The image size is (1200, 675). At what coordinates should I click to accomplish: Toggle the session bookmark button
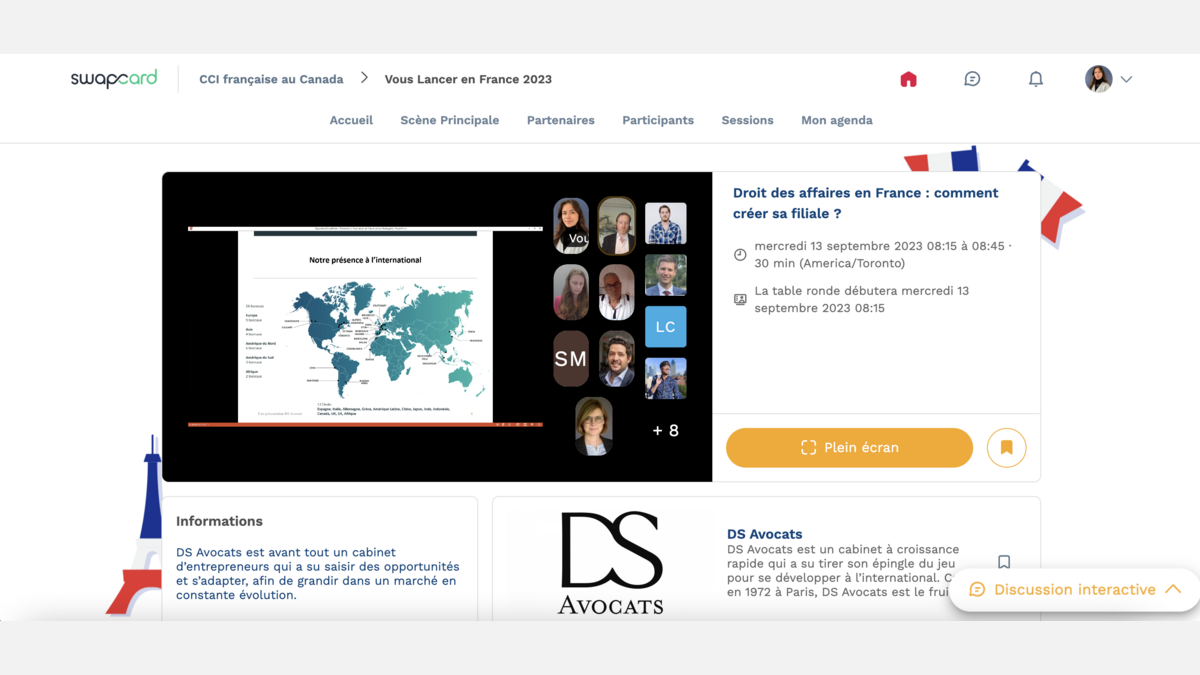pyautogui.click(x=1006, y=448)
